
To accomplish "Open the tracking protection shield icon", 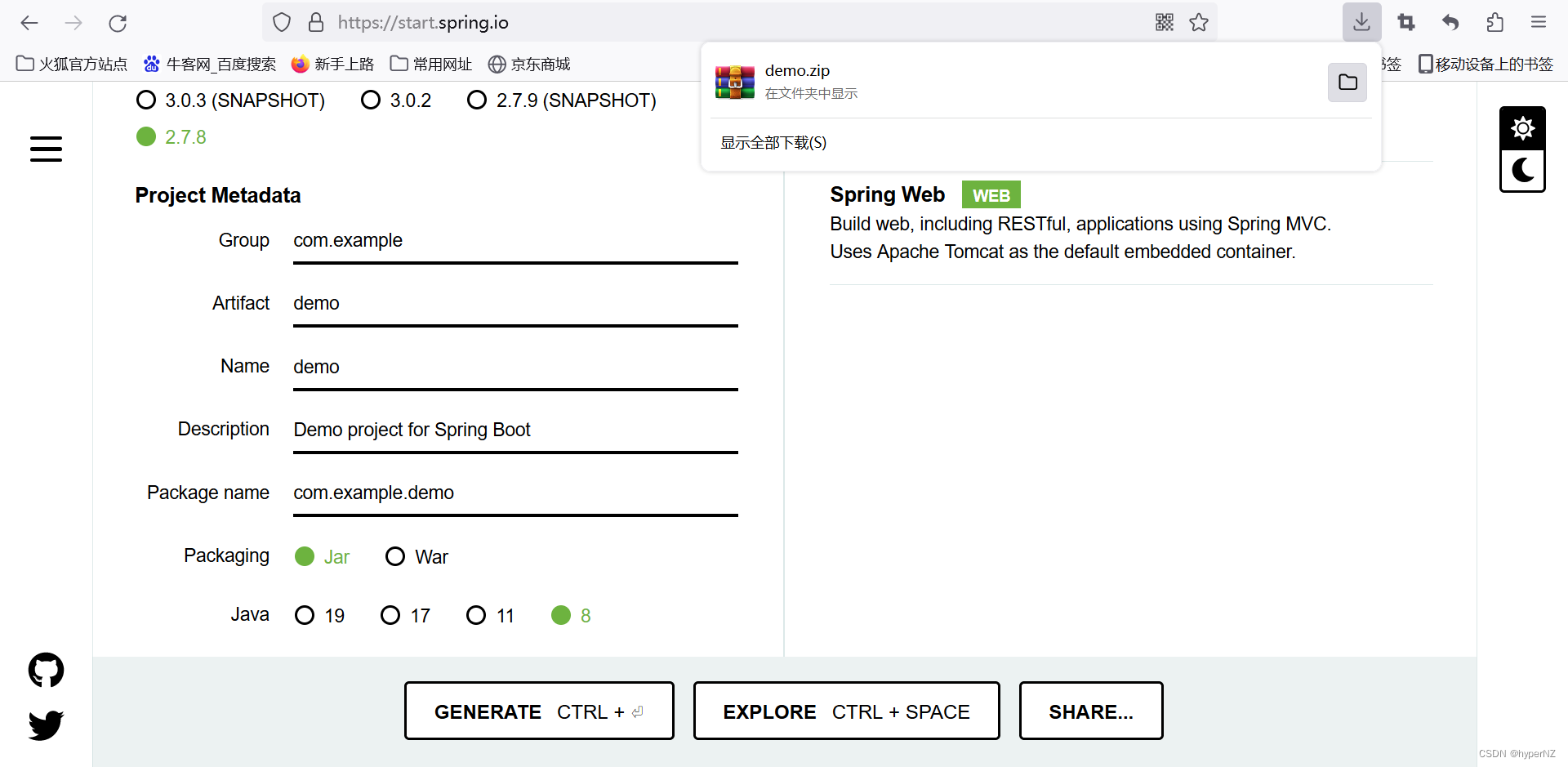I will (282, 22).
